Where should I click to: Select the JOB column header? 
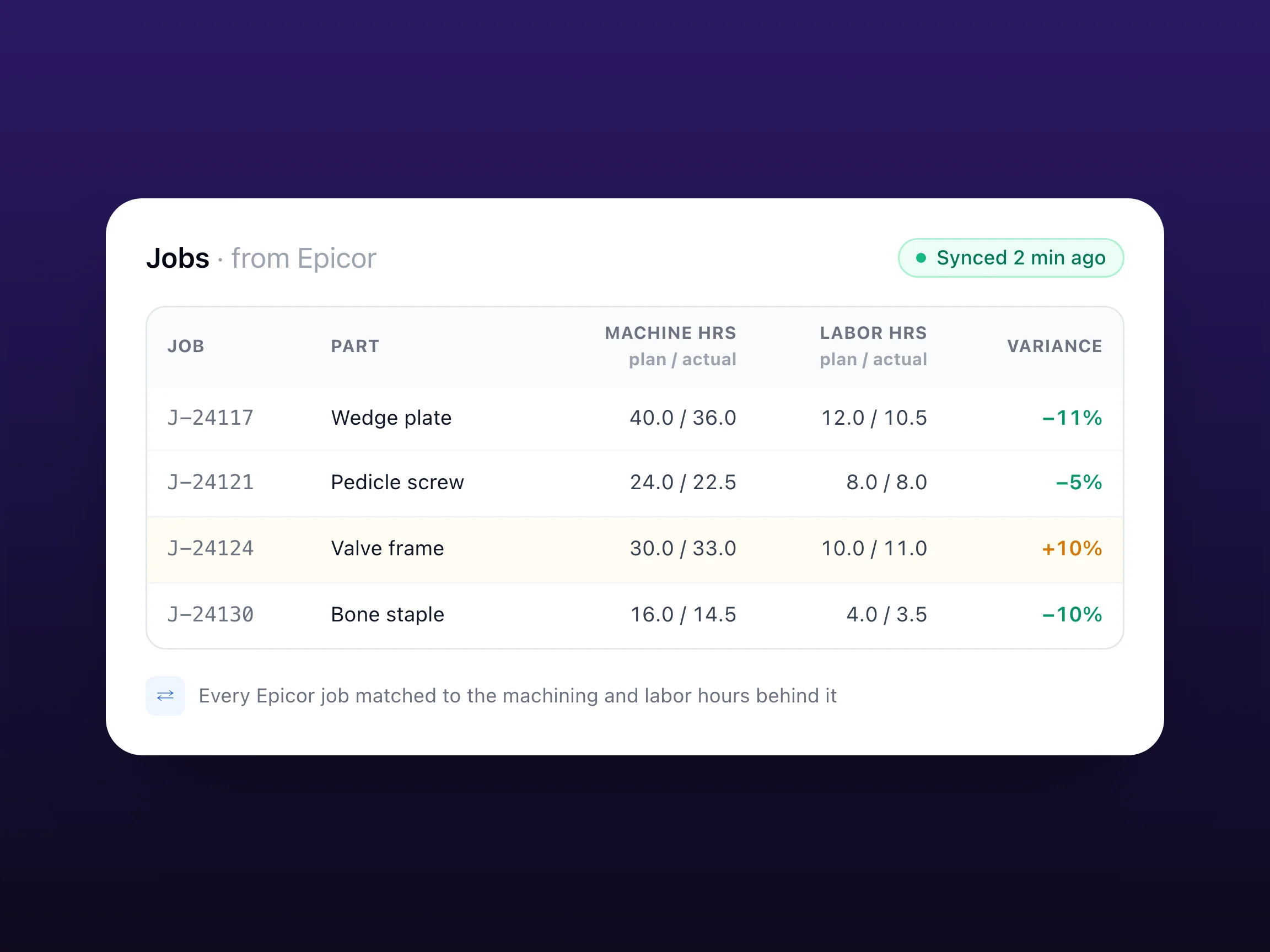pyautogui.click(x=186, y=346)
